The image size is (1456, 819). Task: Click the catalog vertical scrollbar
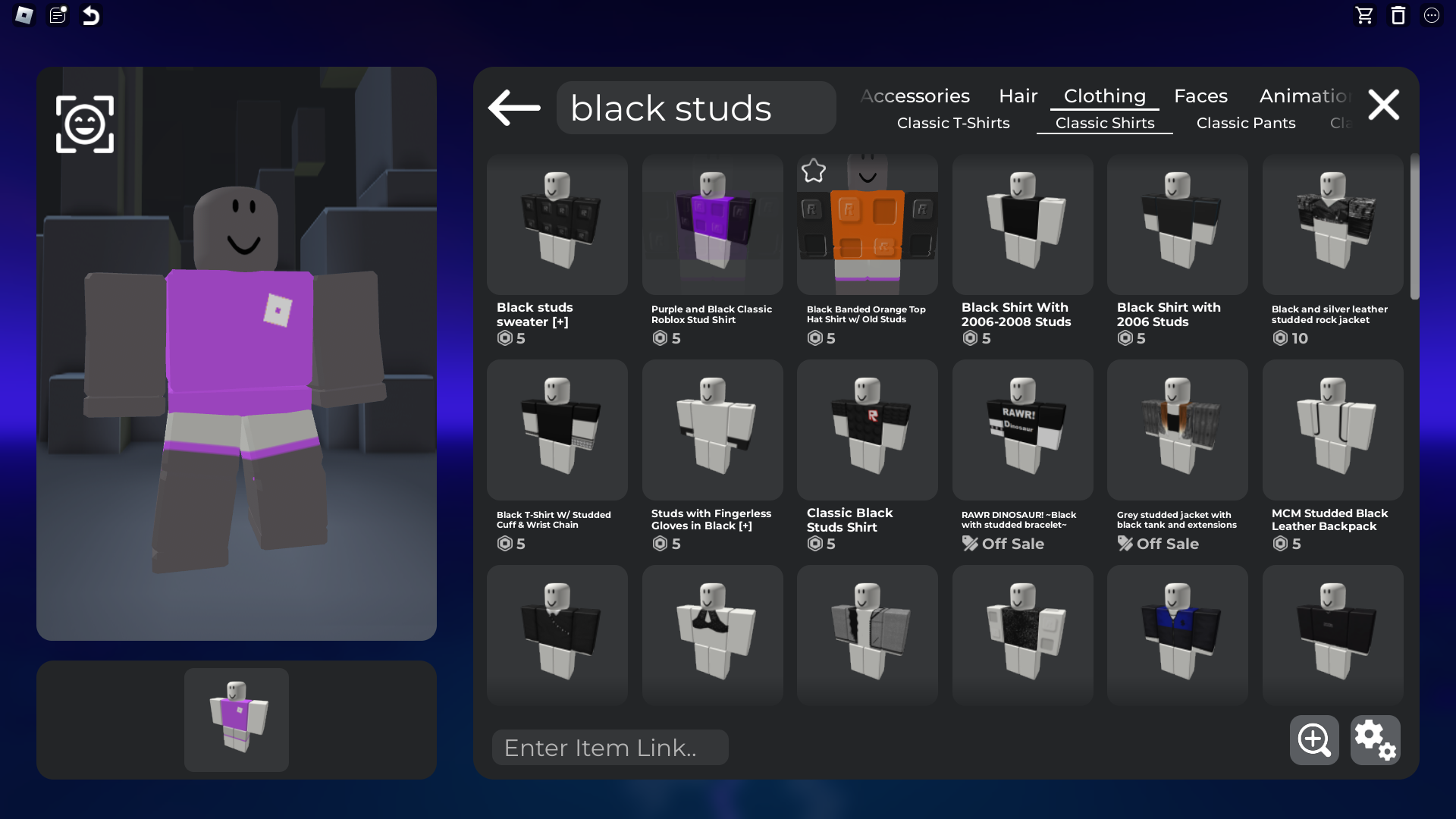(1414, 227)
